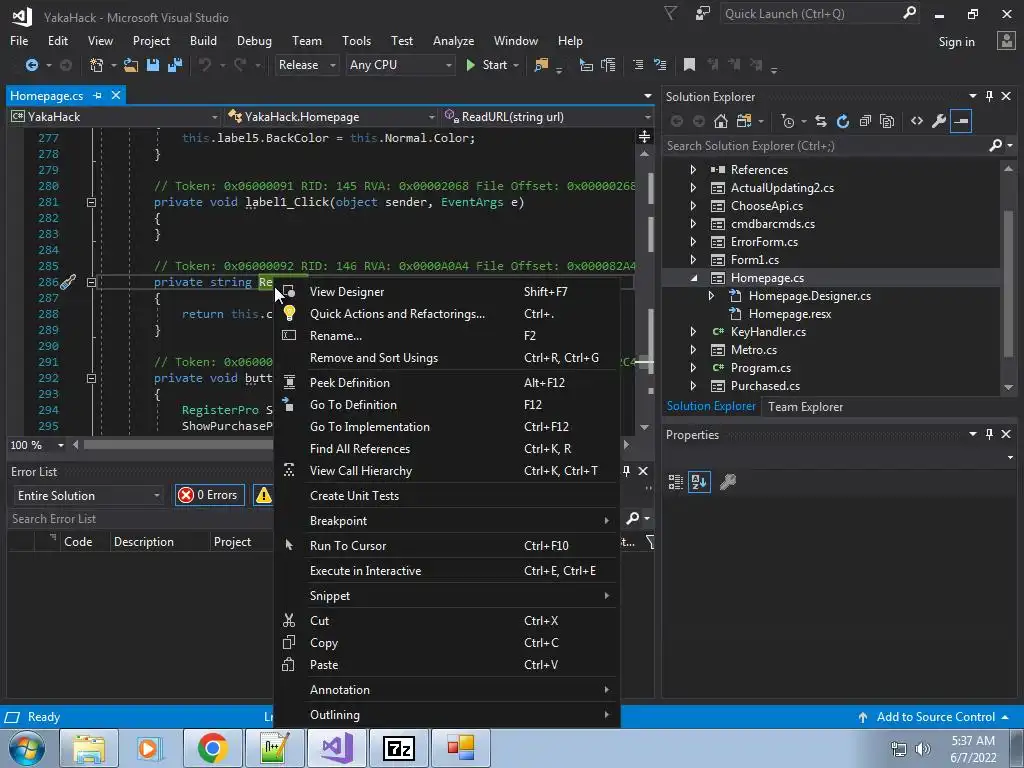Image resolution: width=1024 pixels, height=768 pixels.
Task: Click the Open File folder icon
Action: click(131, 65)
